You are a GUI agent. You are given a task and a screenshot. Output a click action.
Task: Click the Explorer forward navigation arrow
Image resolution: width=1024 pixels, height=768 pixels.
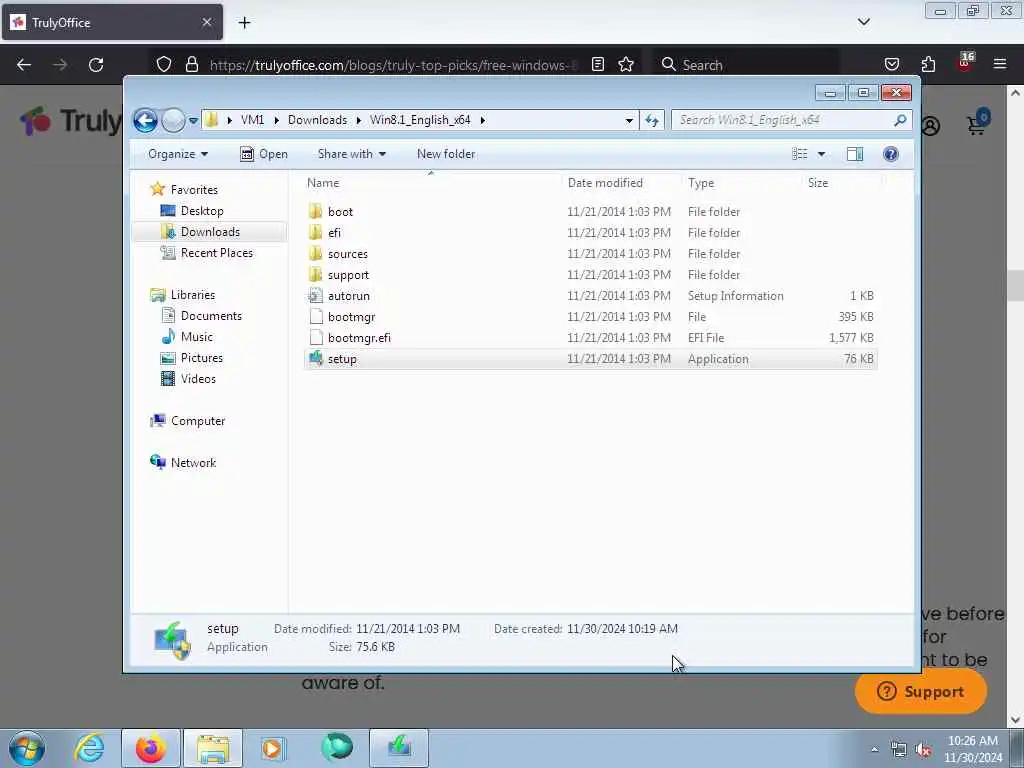(173, 120)
